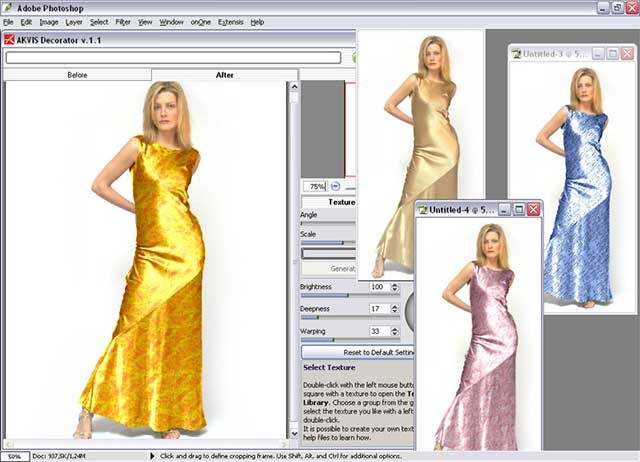
Task: Close the Untitled-4 document window
Action: point(533,210)
